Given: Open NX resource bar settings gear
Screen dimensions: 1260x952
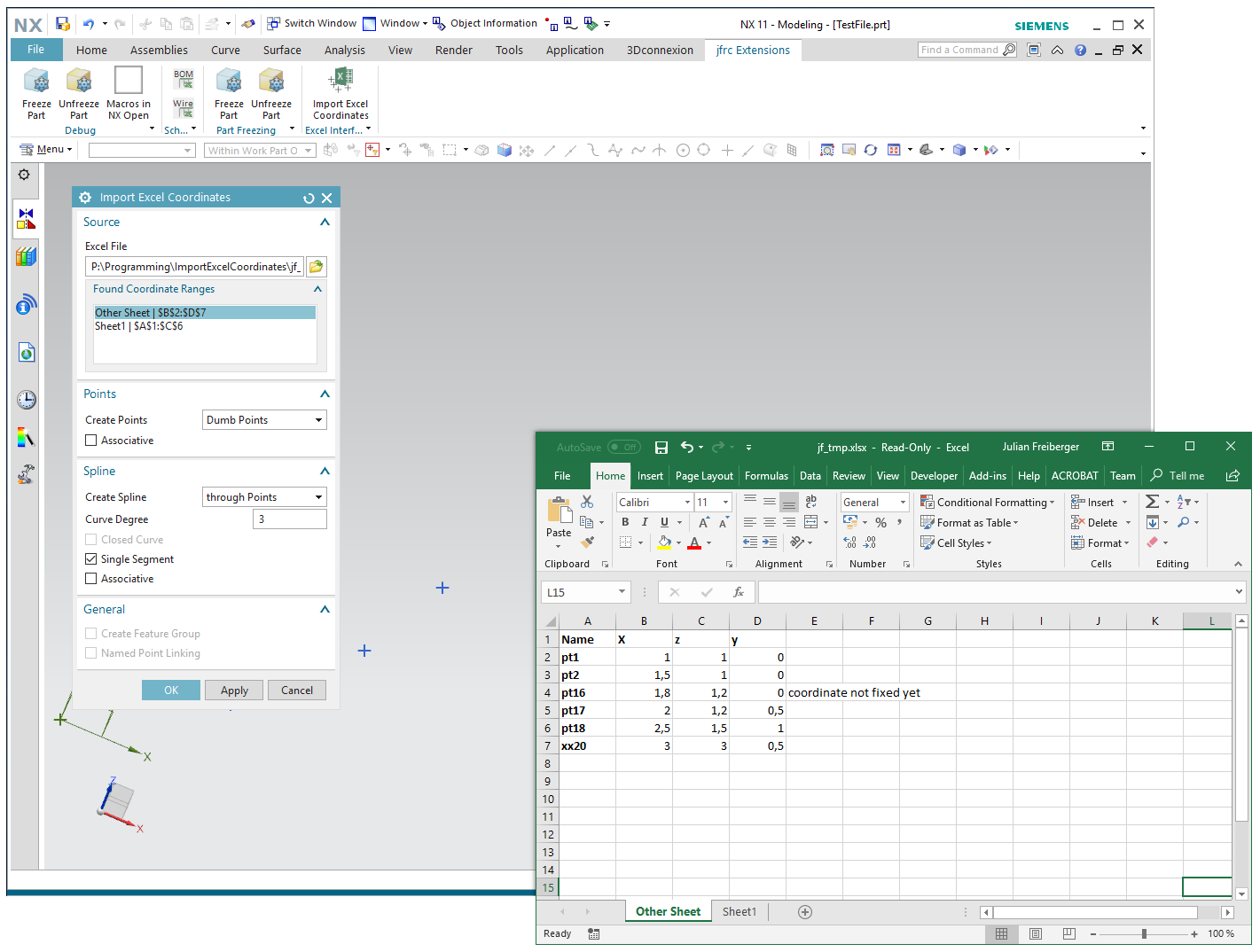Looking at the screenshot, I should 24,175.
